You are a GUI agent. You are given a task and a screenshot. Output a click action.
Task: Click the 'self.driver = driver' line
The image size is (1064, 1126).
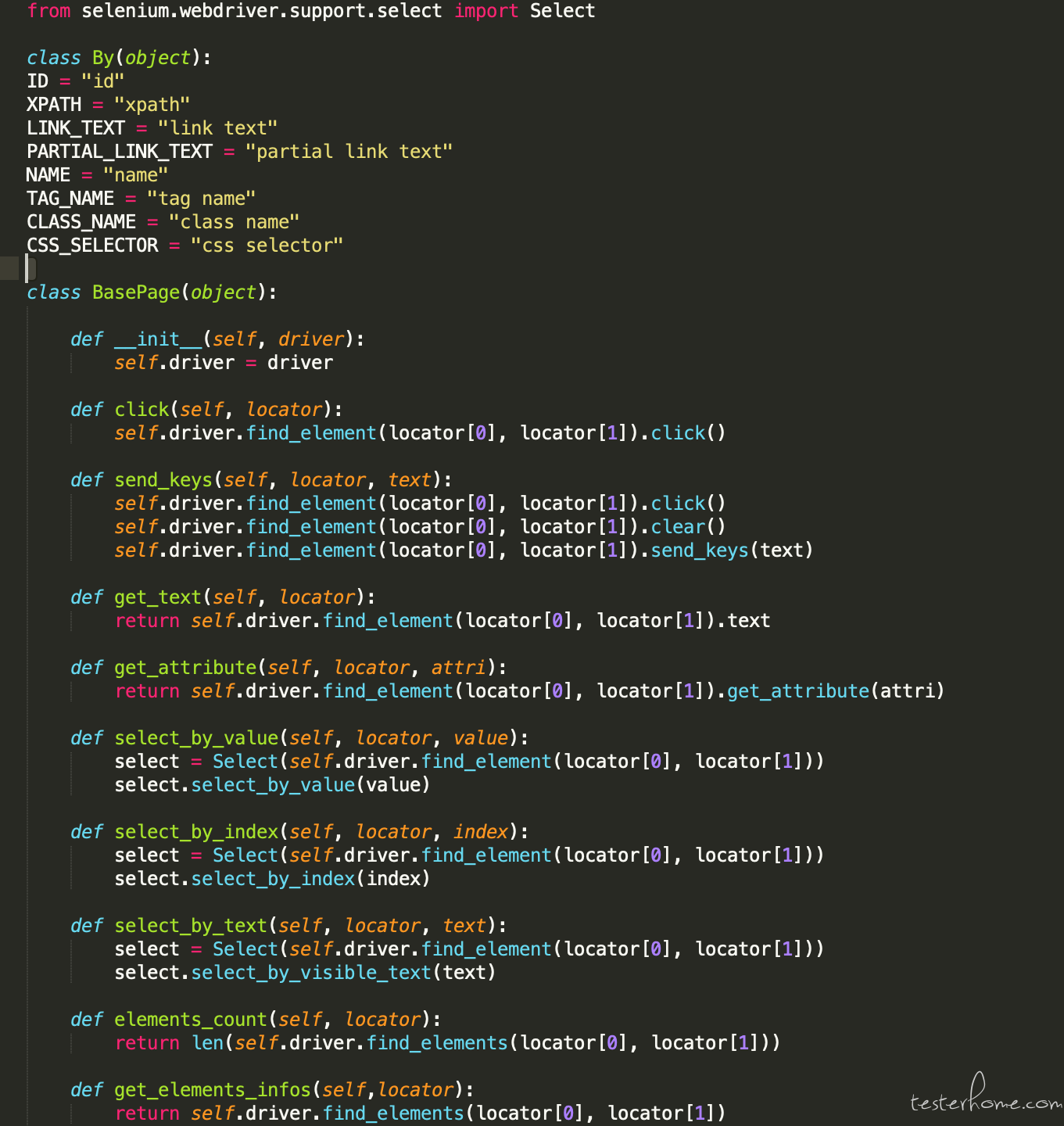224,363
